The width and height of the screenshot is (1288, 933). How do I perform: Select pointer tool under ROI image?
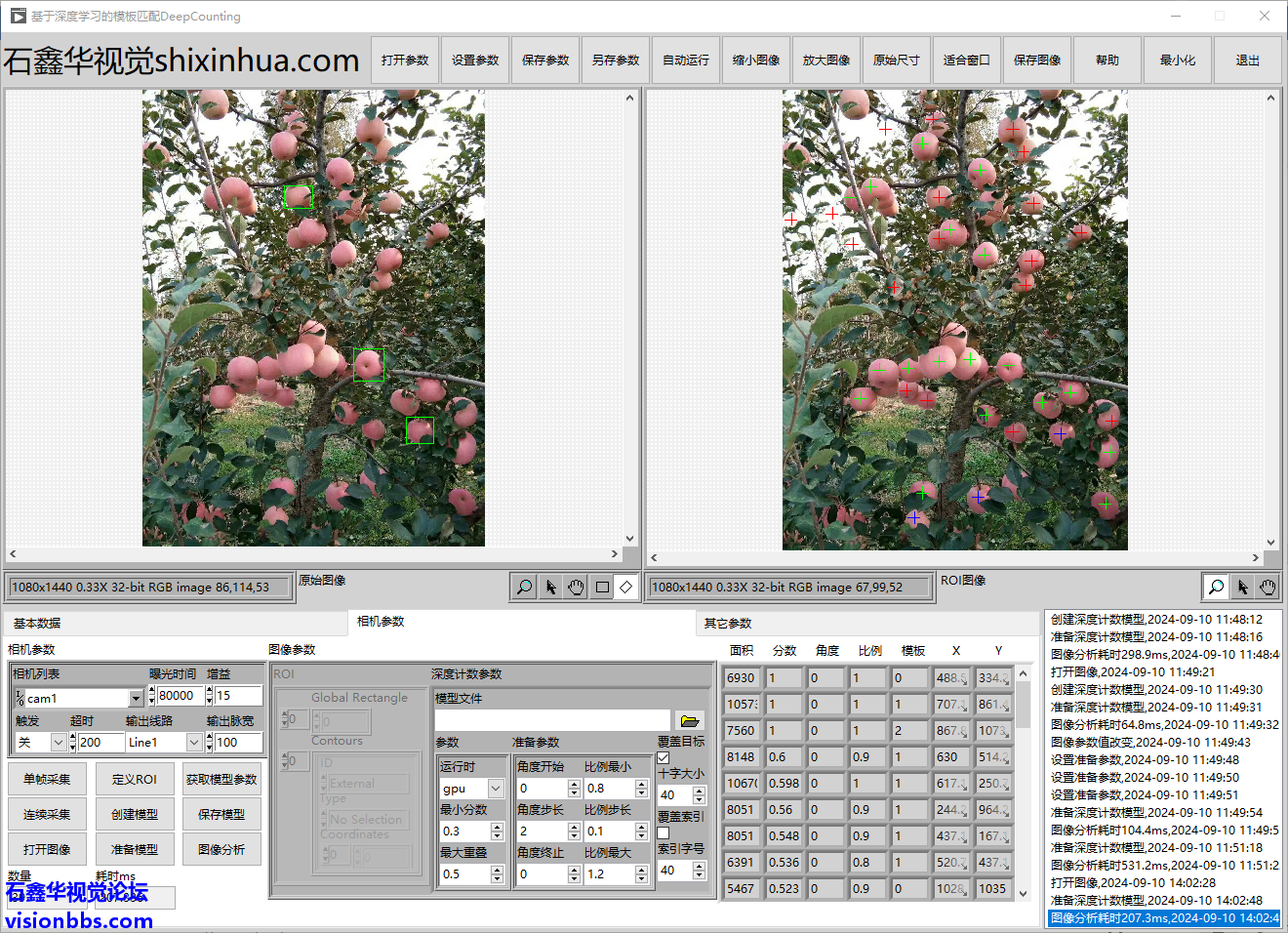1242,587
